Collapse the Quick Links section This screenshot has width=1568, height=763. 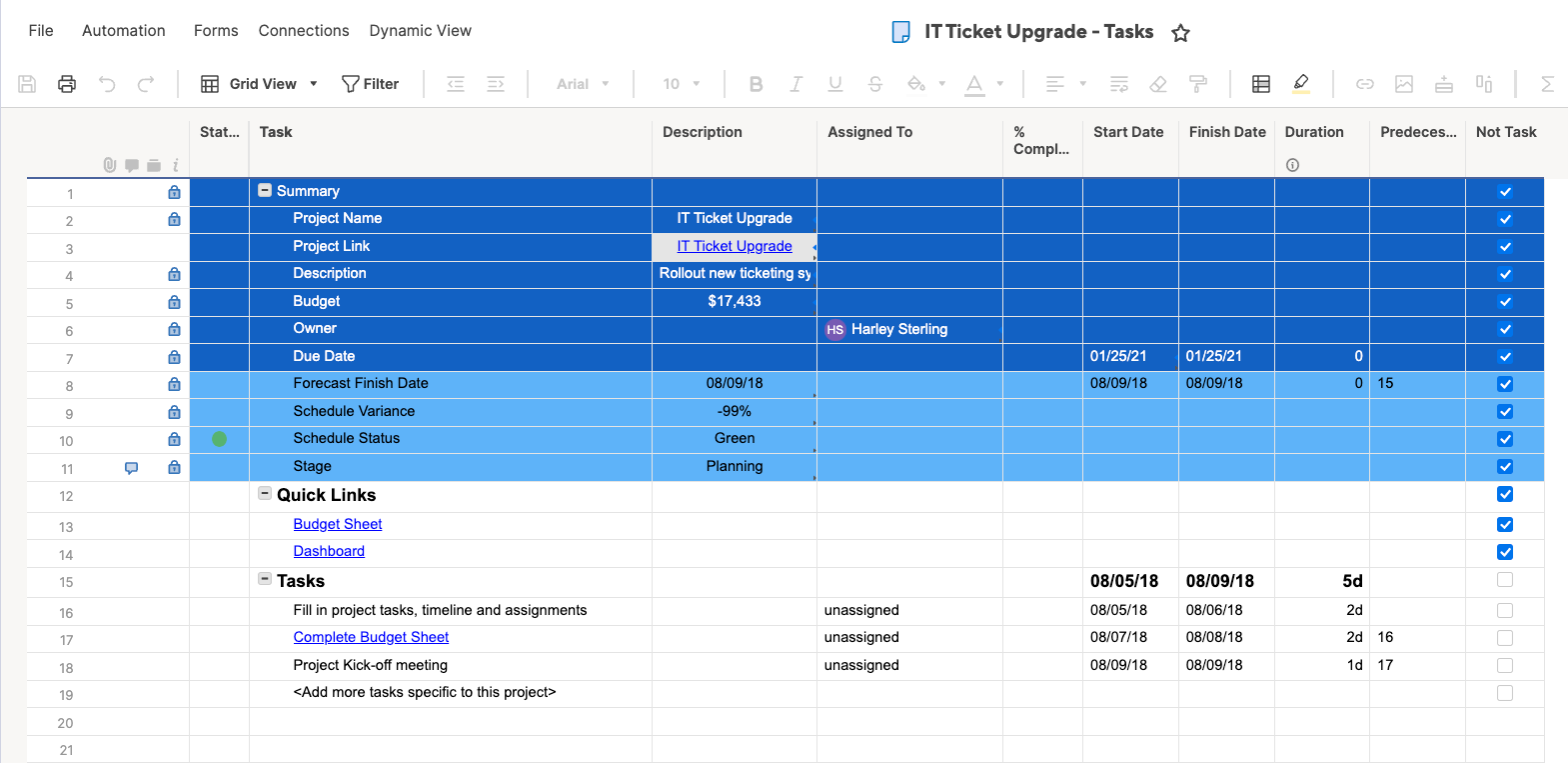pyautogui.click(x=265, y=493)
